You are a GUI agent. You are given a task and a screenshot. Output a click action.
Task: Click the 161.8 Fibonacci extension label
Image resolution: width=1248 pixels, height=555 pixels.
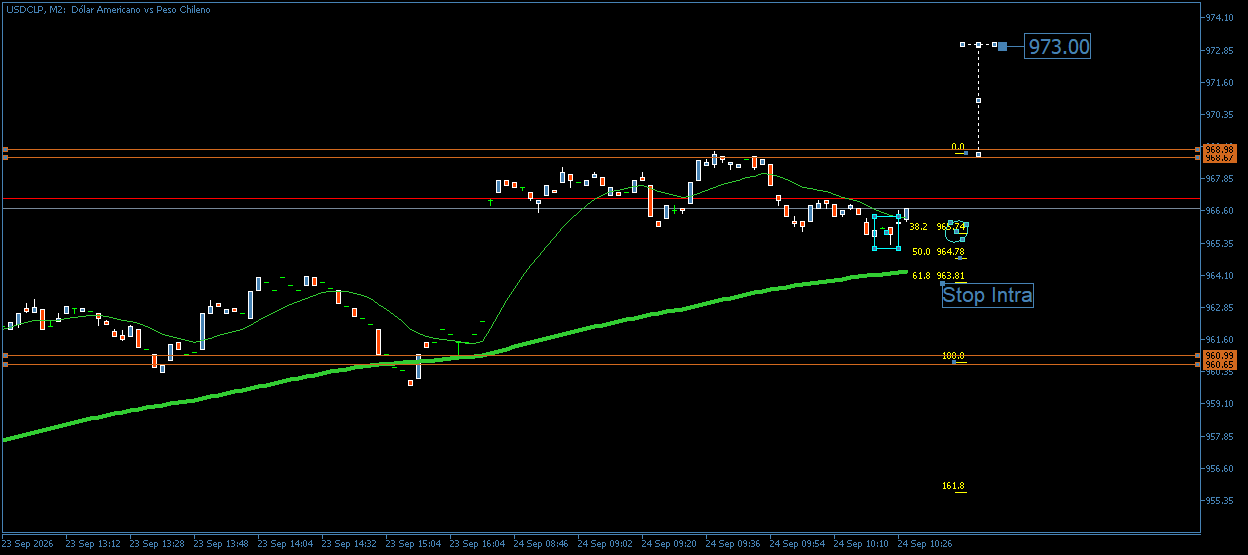coord(953,486)
